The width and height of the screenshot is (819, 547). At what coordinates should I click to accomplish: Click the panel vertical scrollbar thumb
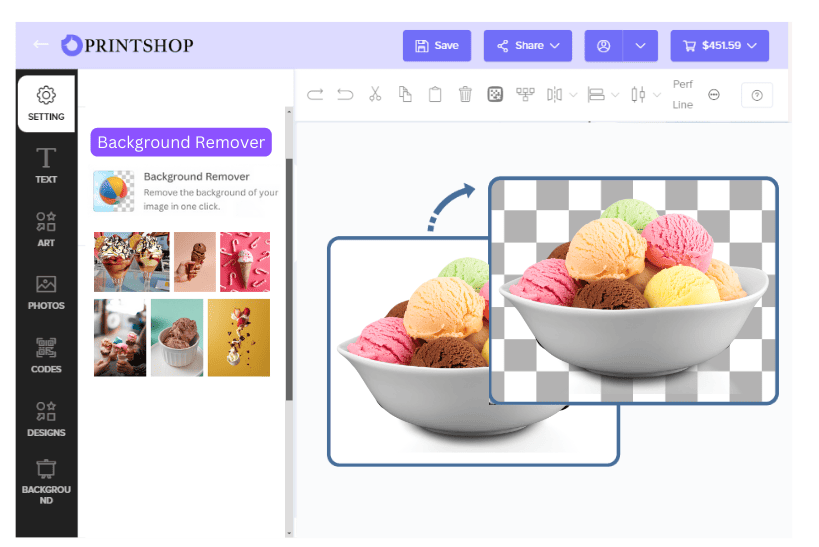click(x=289, y=280)
